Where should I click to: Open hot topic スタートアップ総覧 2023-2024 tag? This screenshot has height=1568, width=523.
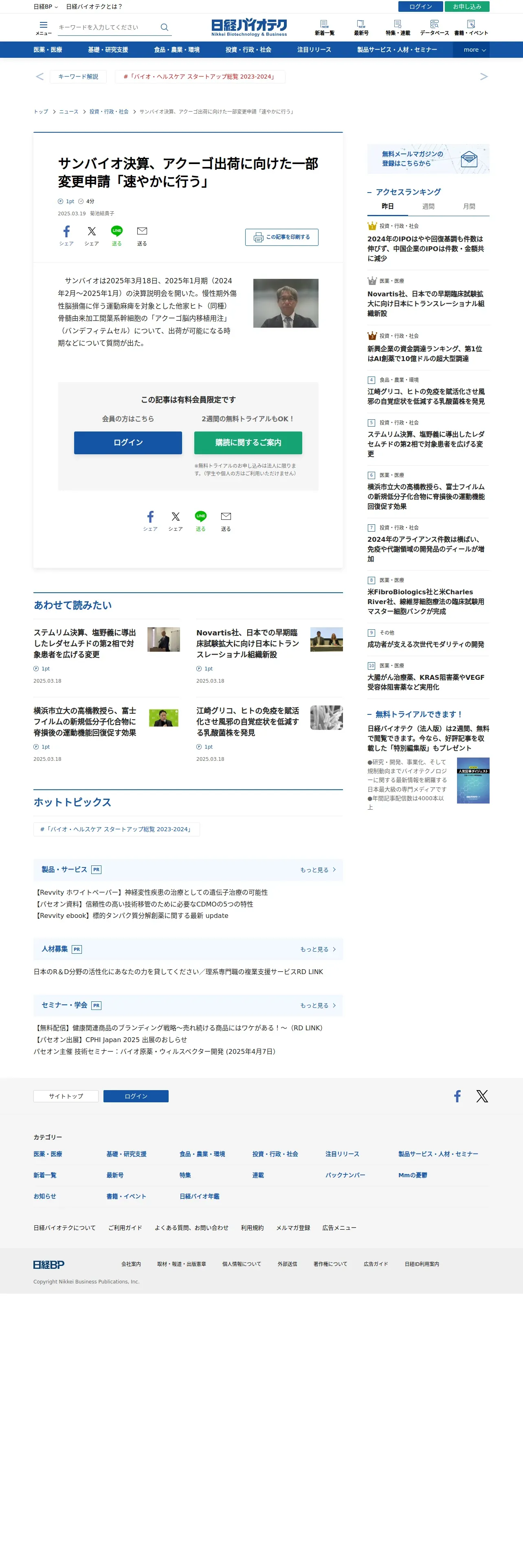pos(116,829)
